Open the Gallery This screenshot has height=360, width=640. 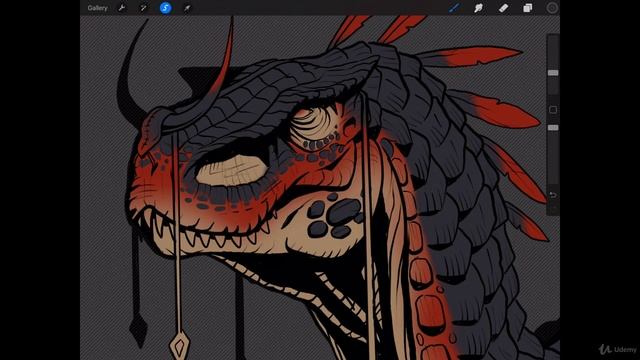click(x=97, y=8)
